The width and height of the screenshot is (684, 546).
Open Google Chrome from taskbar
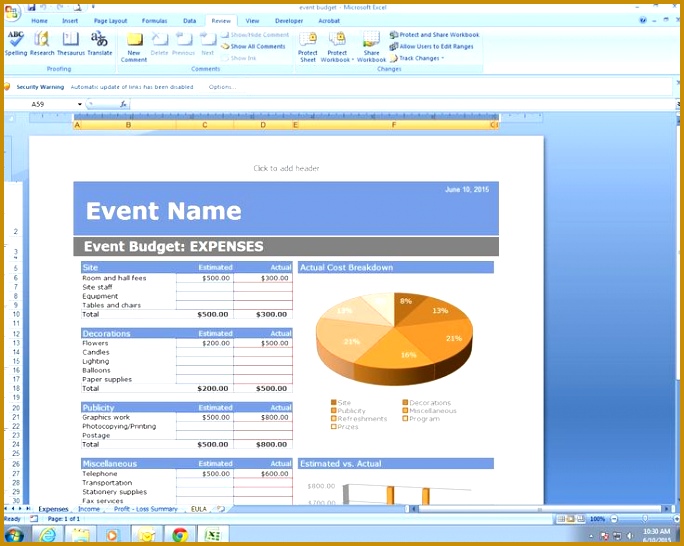point(180,535)
